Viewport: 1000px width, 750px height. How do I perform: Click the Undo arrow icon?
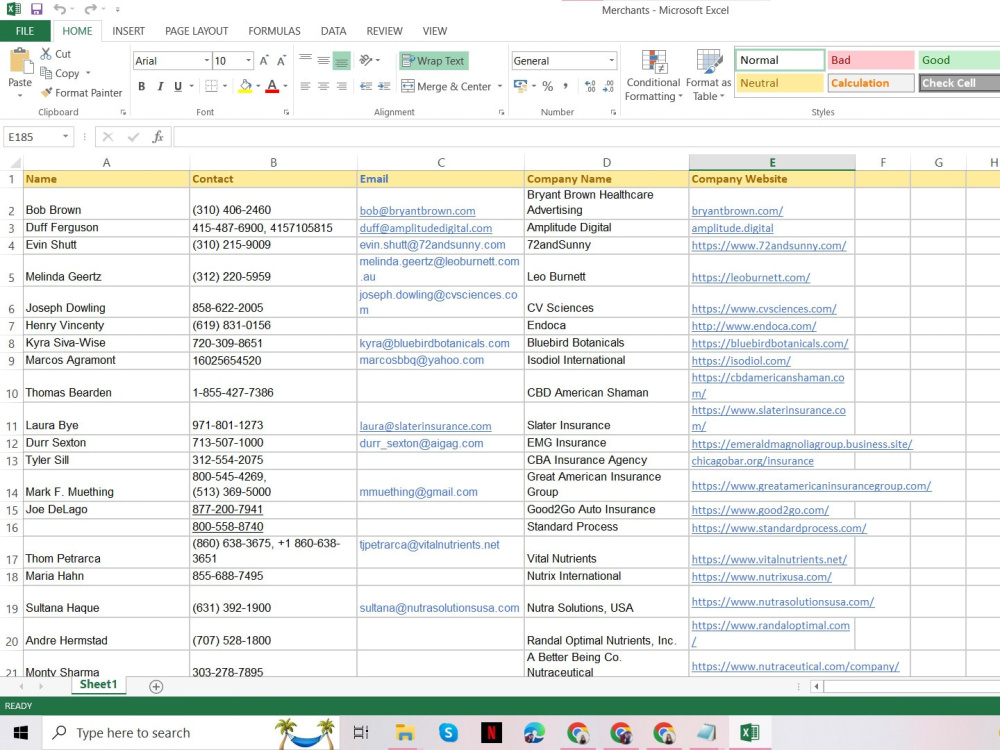click(59, 9)
